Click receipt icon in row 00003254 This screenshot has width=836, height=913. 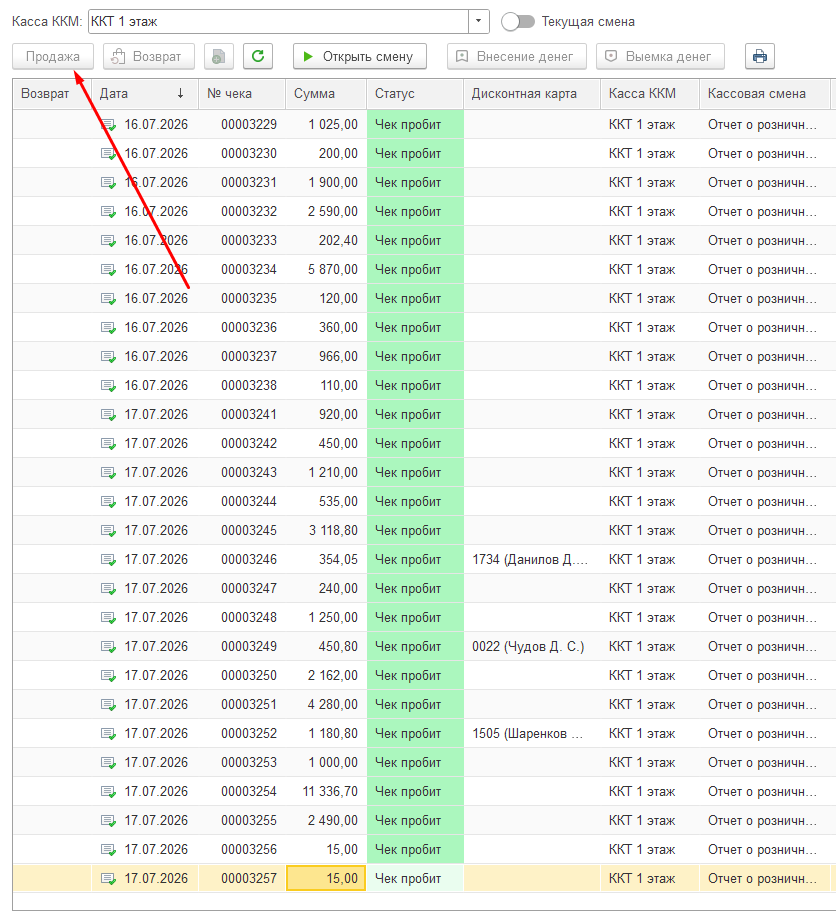[x=108, y=791]
